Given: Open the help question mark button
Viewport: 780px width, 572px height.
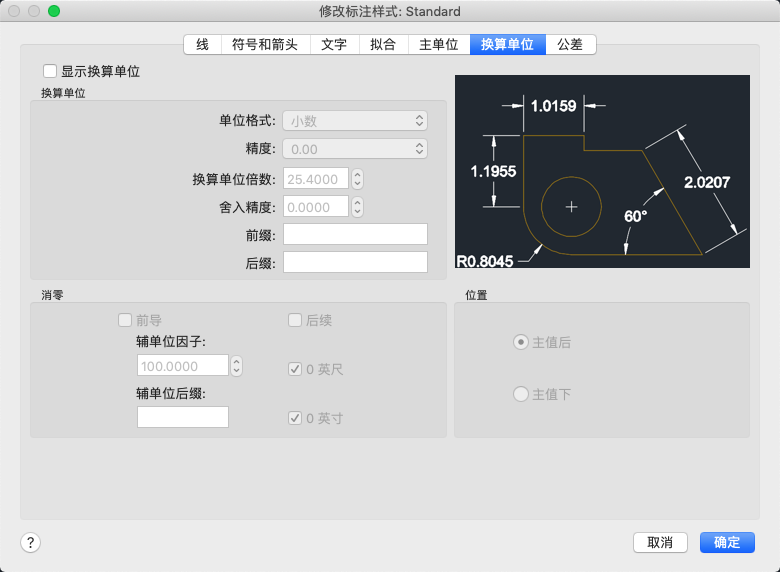Looking at the screenshot, I should (x=30, y=542).
